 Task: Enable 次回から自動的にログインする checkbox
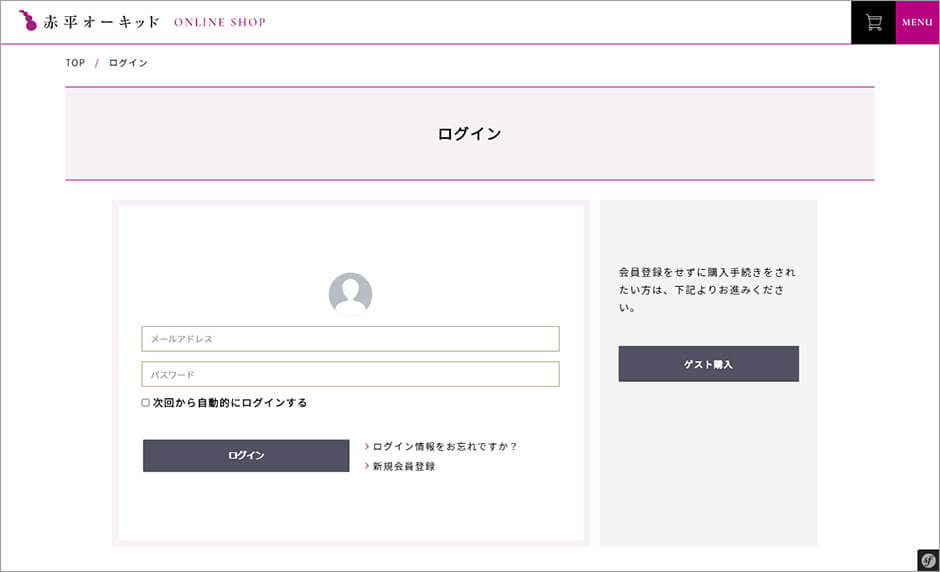coord(145,402)
